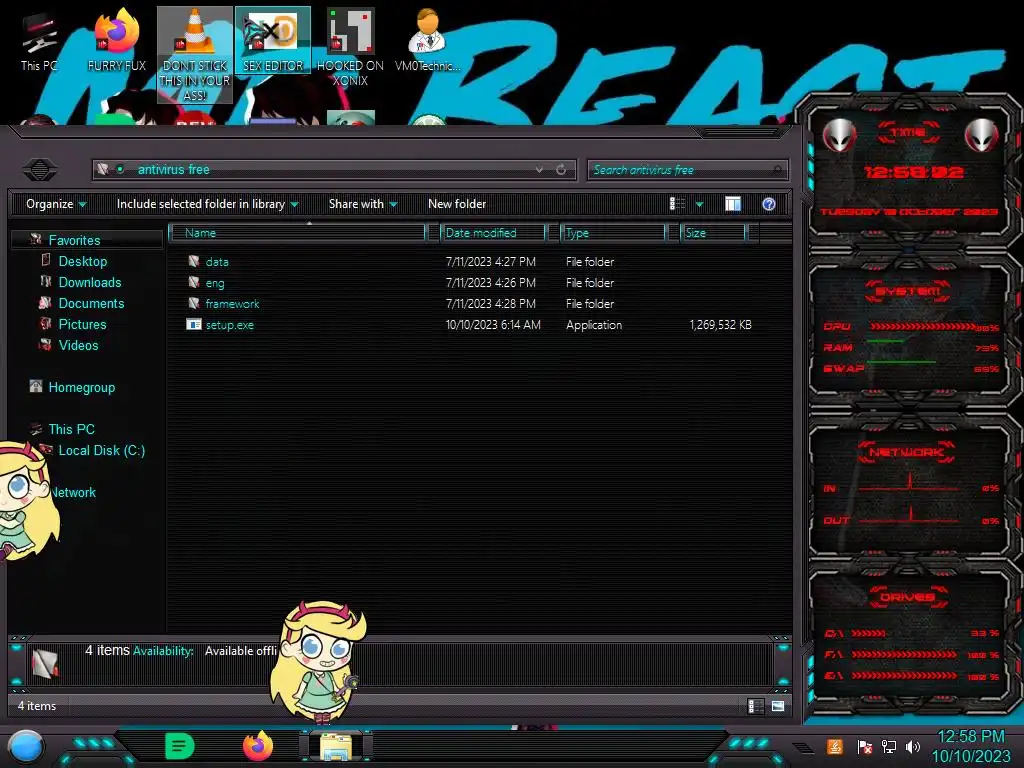Switch to large icons view in status bar

point(778,706)
